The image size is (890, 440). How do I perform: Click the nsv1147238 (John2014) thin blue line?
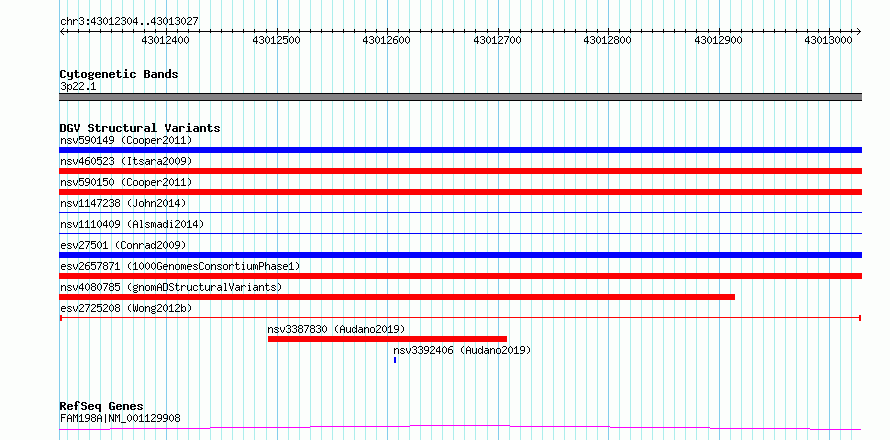[x=460, y=213]
